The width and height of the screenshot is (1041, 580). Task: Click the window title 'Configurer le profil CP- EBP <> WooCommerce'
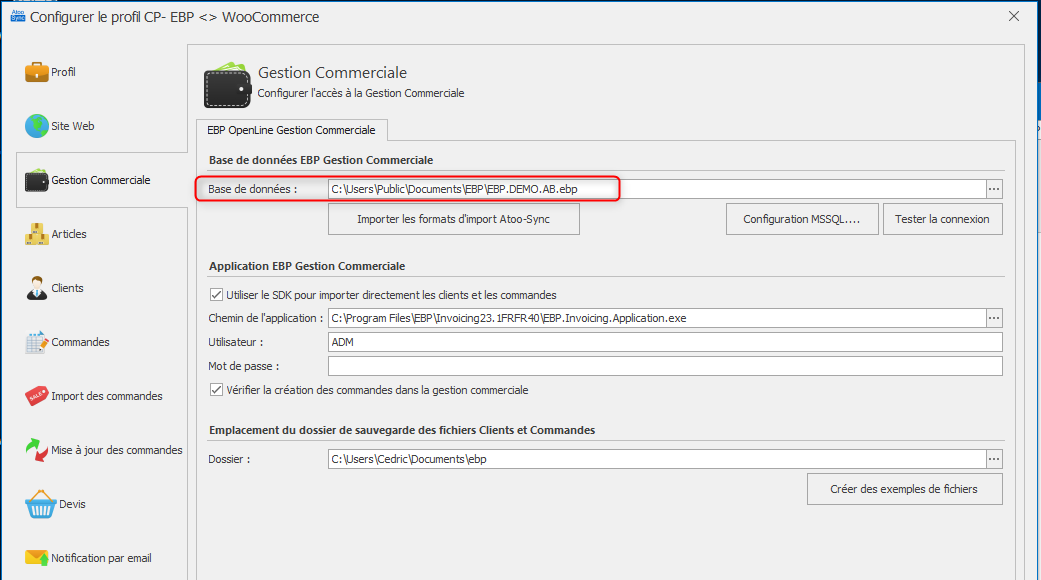coord(175,17)
